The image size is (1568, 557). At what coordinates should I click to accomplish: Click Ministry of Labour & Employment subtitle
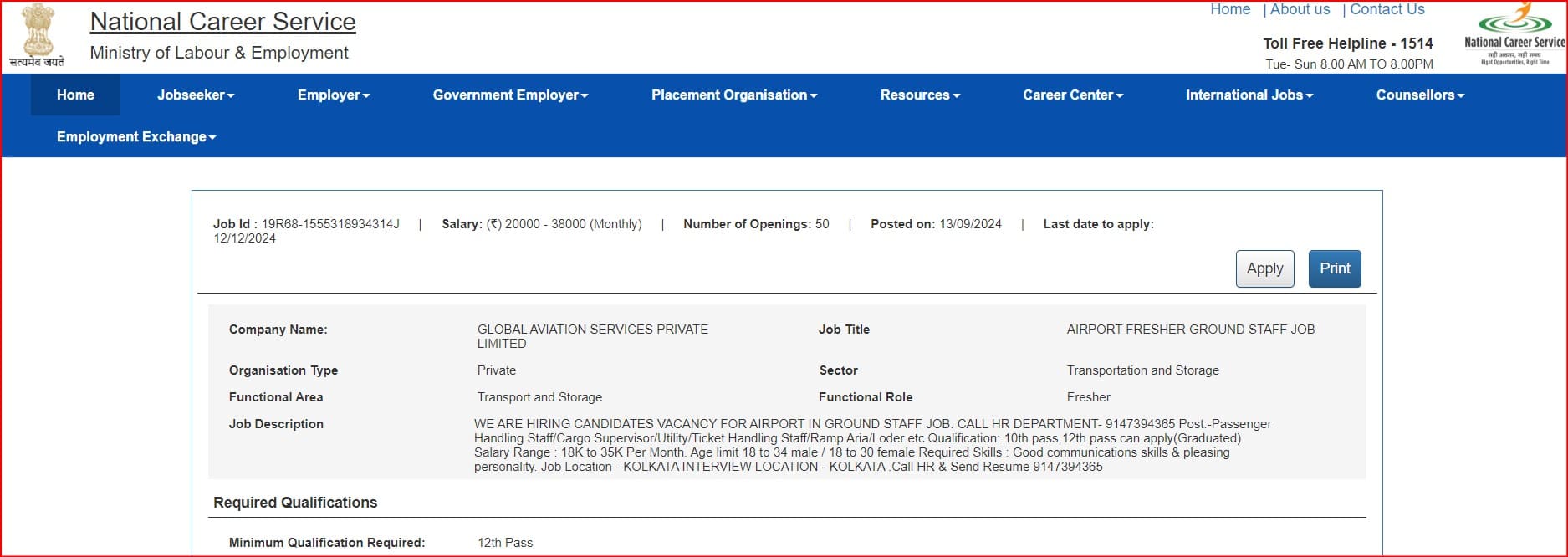219,53
